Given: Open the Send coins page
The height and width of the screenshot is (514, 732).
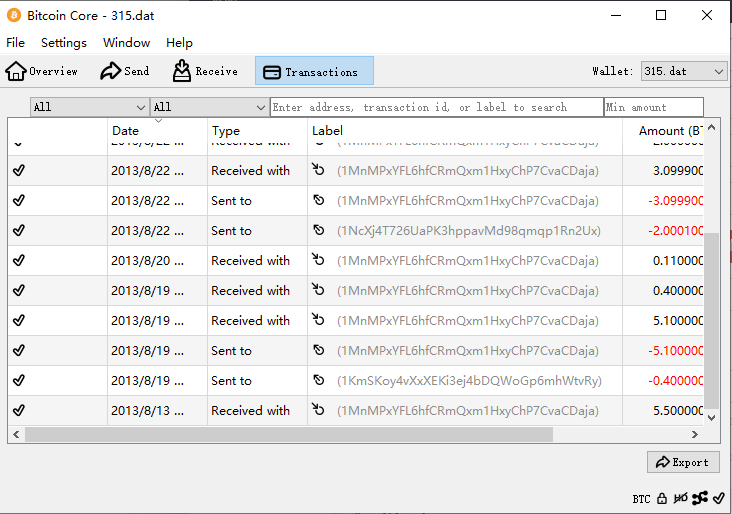Looking at the screenshot, I should (125, 71).
